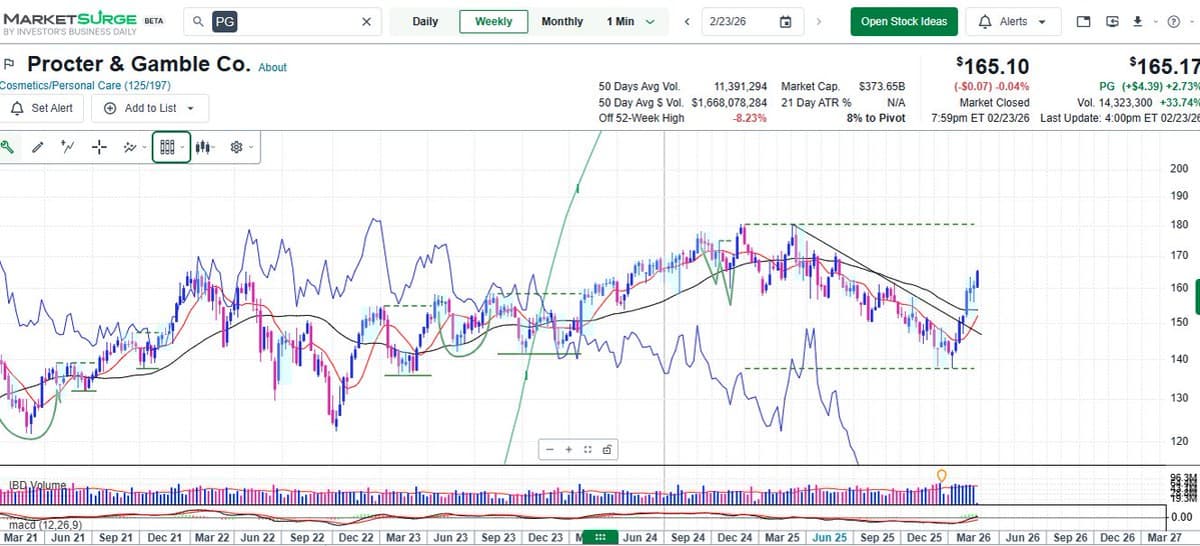Screen dimensions: 1200x546
Task: Click the Set Alert button
Action: click(41, 108)
